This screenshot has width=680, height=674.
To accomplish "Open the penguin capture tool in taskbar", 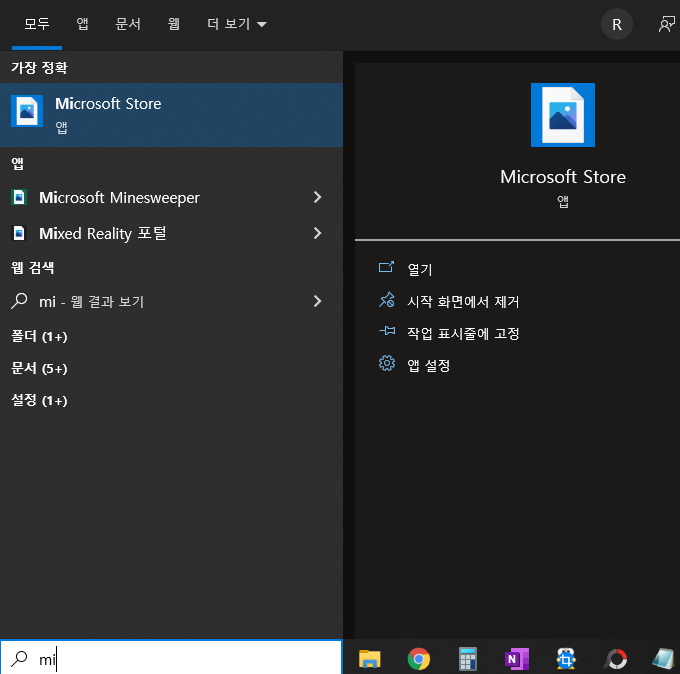I will click(566, 659).
